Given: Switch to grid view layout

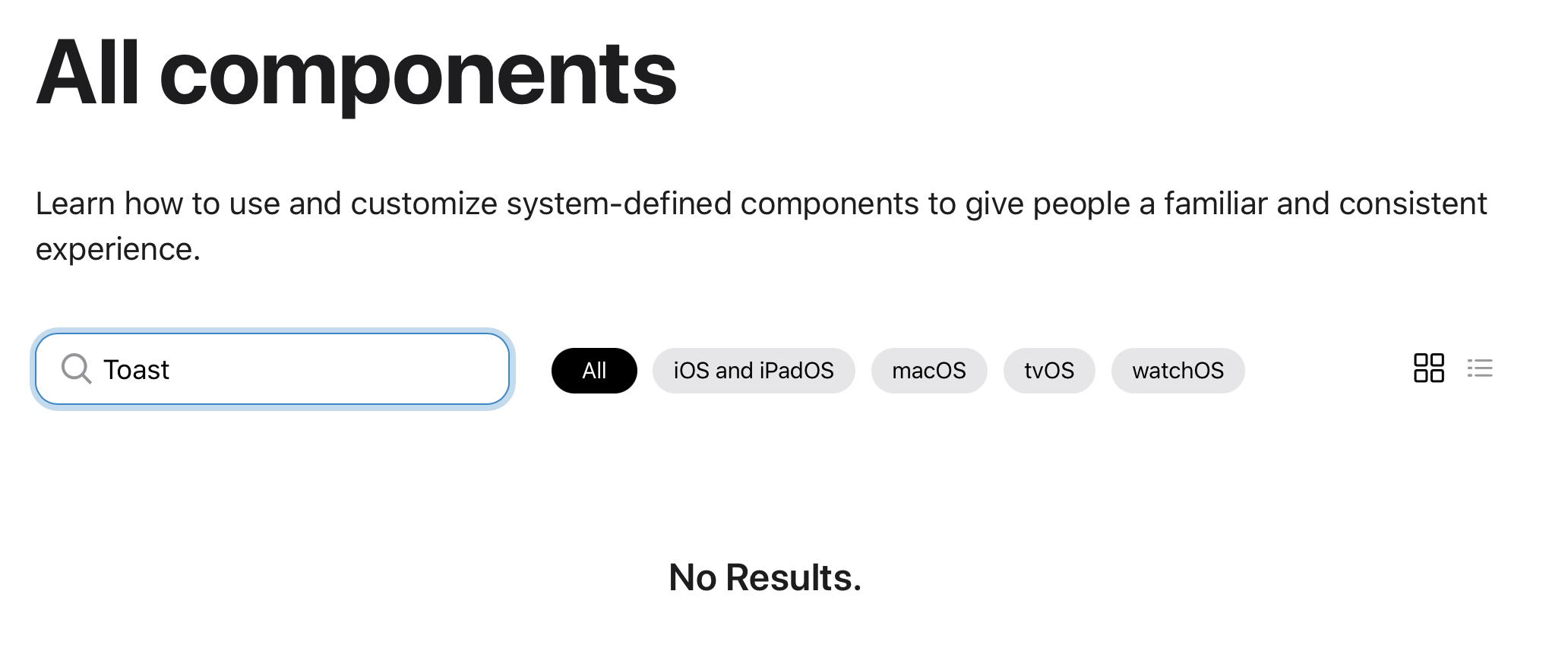Looking at the screenshot, I should click(x=1428, y=368).
